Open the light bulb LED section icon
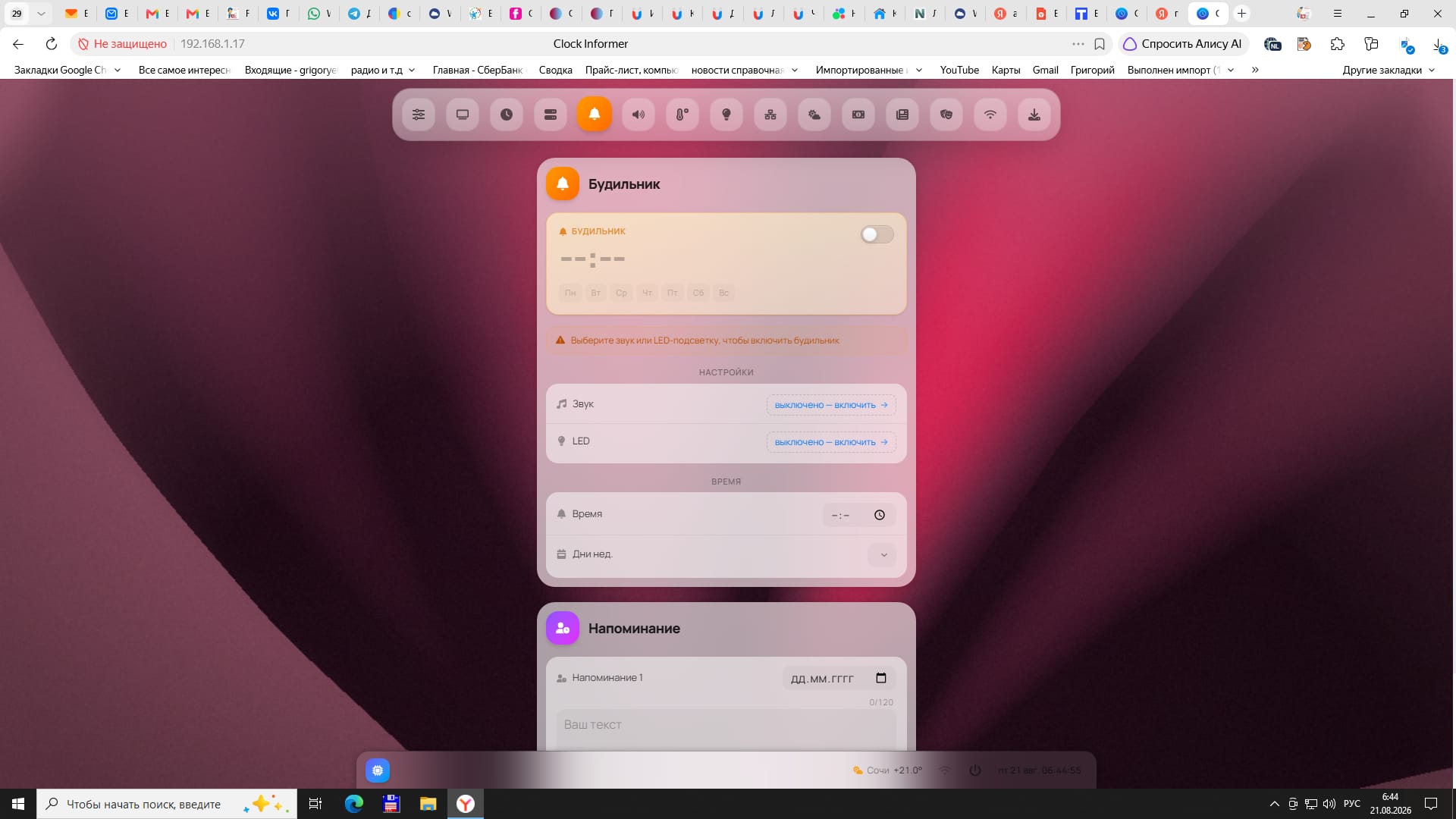The height and width of the screenshot is (819, 1456). pyautogui.click(x=726, y=115)
